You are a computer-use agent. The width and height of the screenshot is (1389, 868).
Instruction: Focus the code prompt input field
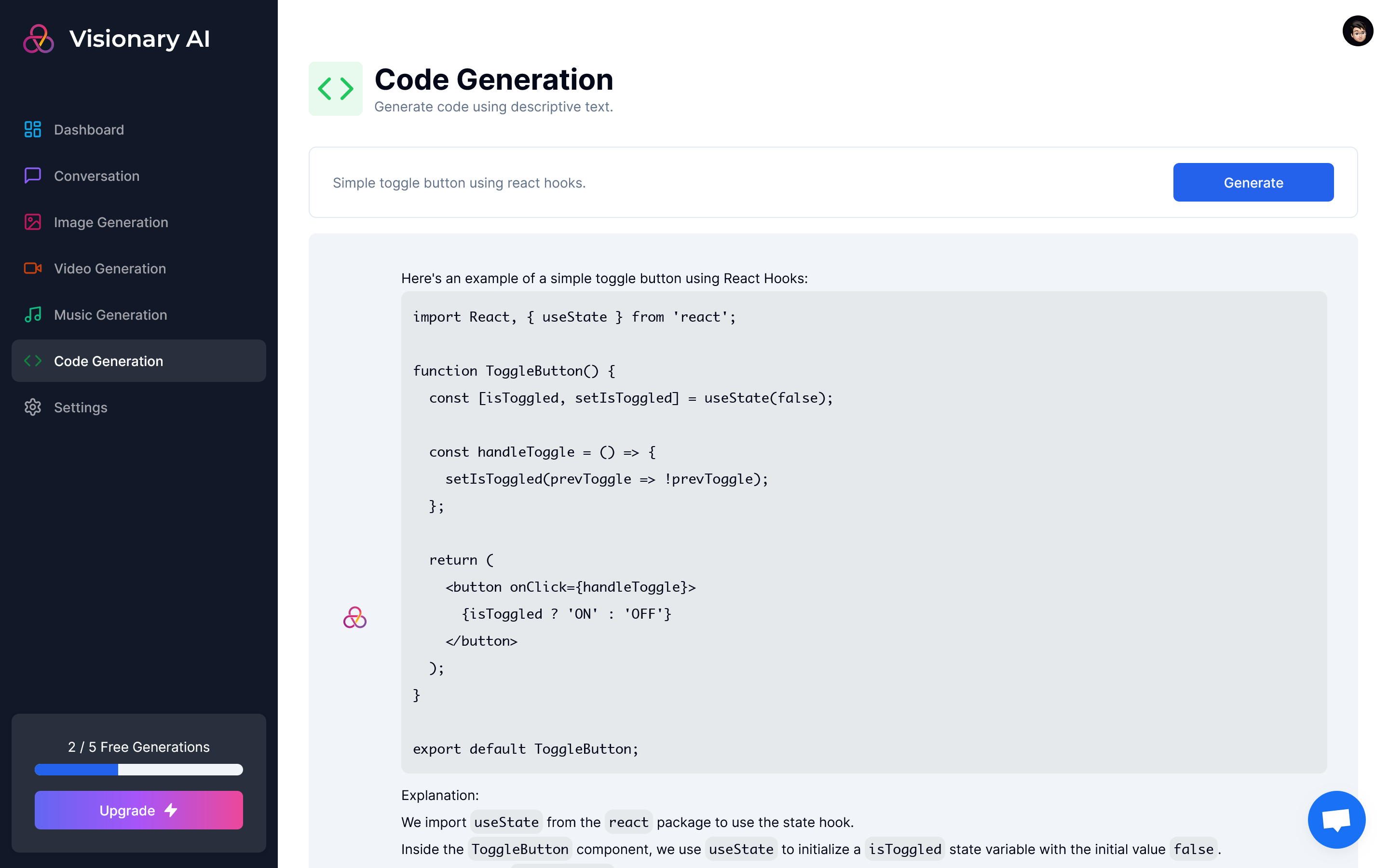[740, 183]
